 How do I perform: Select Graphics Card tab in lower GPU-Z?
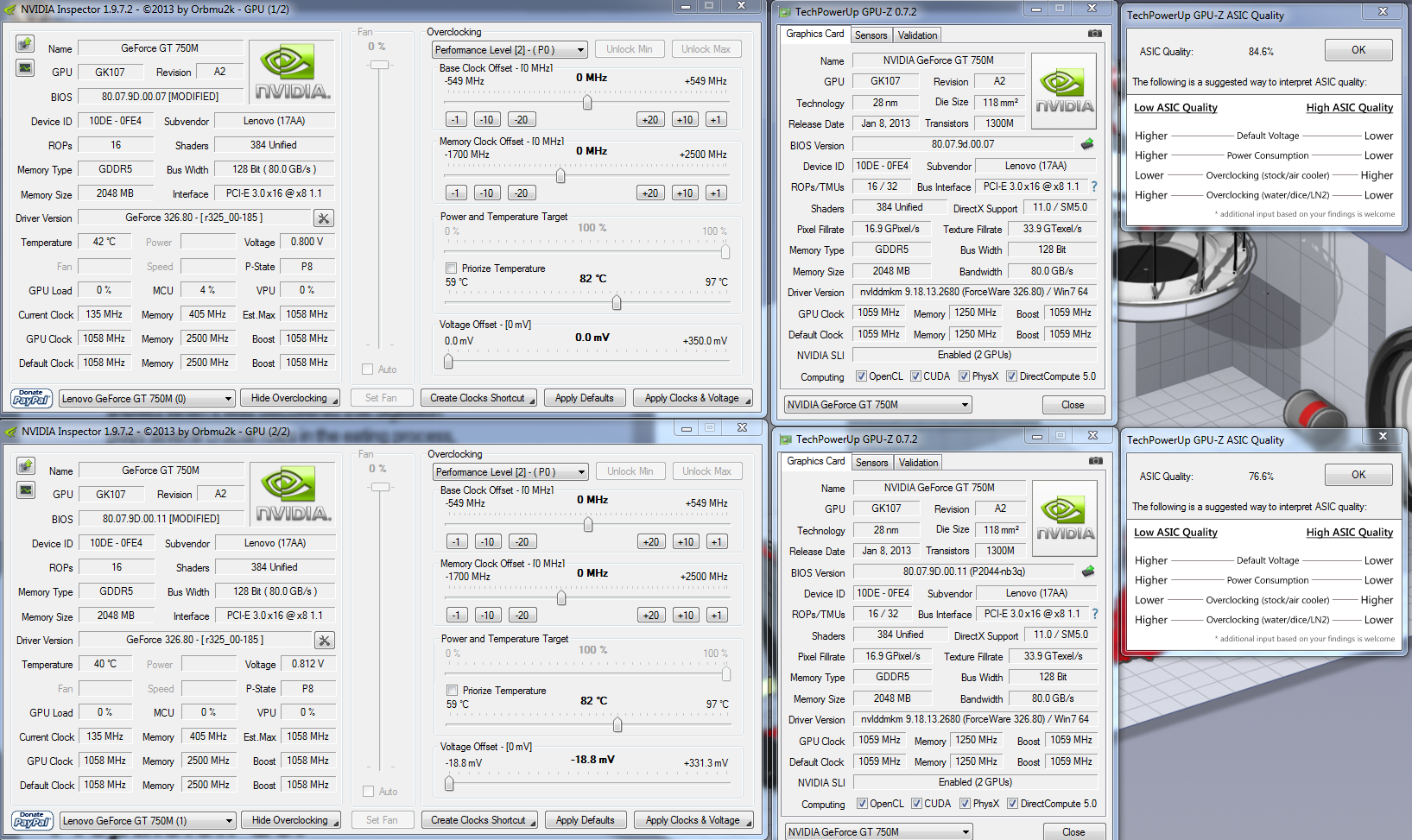click(x=816, y=461)
